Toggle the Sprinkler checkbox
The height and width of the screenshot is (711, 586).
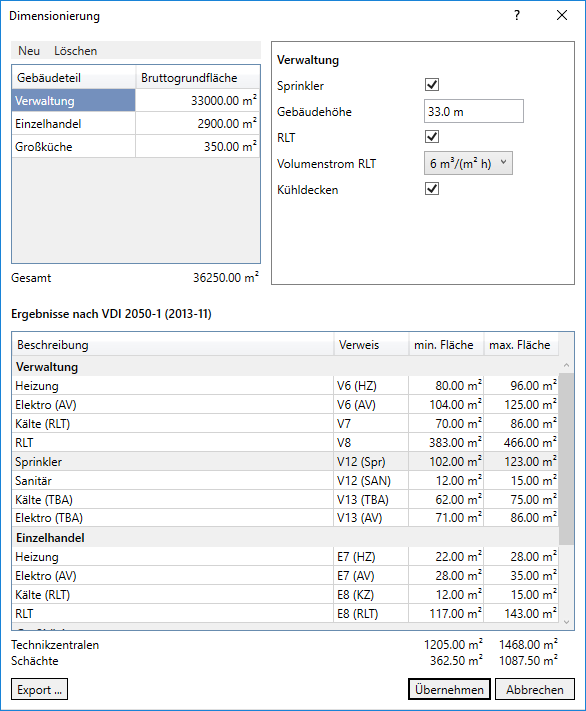432,85
